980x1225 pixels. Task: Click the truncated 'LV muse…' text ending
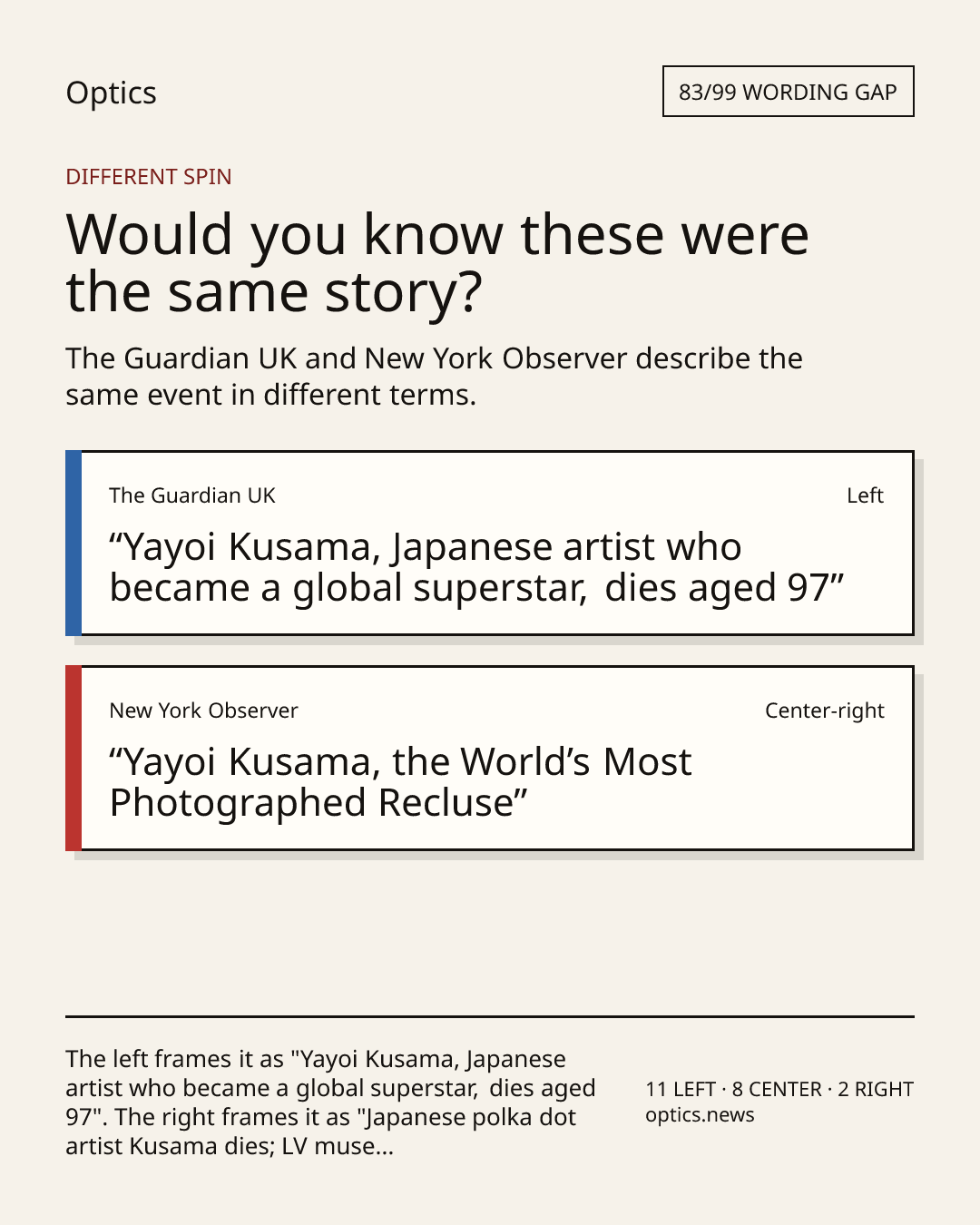tap(338, 1146)
